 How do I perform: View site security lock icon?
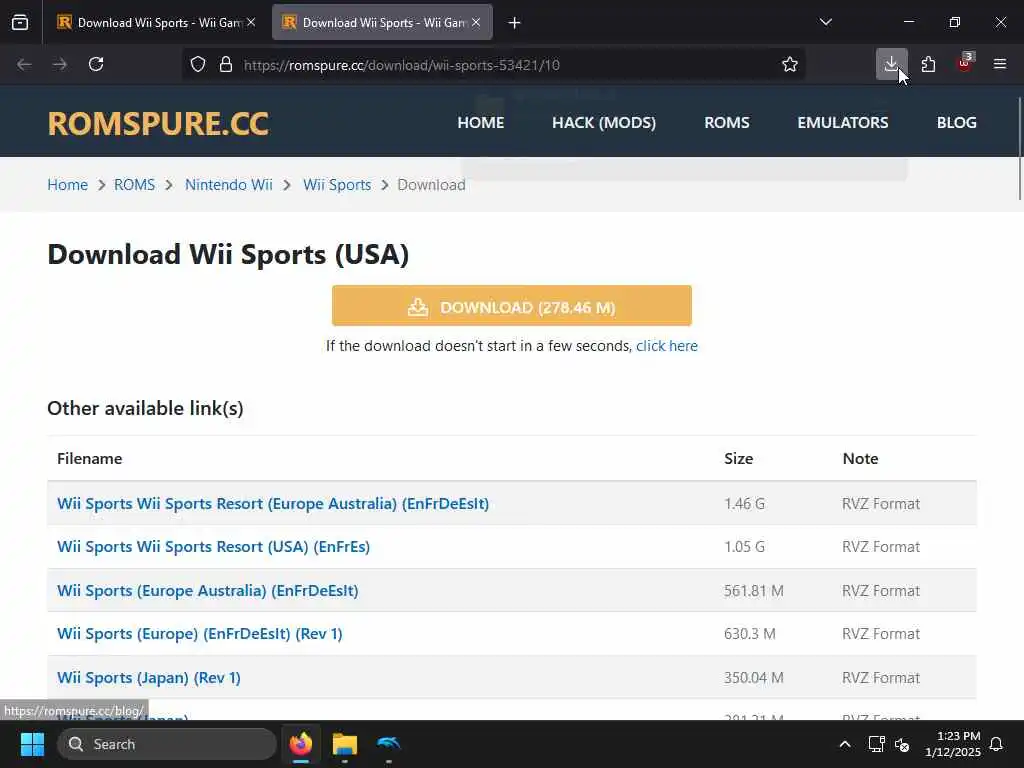tap(226, 64)
